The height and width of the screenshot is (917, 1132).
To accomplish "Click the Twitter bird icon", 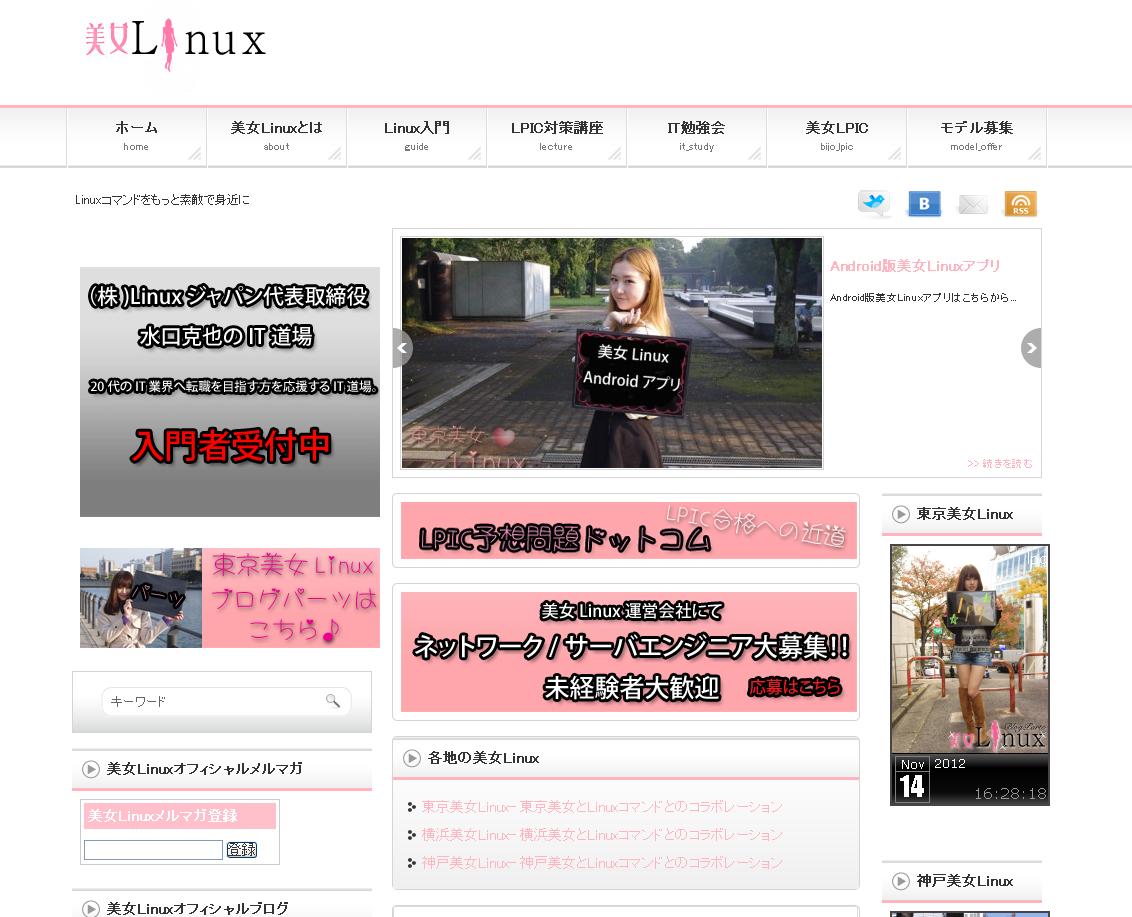I will click(874, 204).
